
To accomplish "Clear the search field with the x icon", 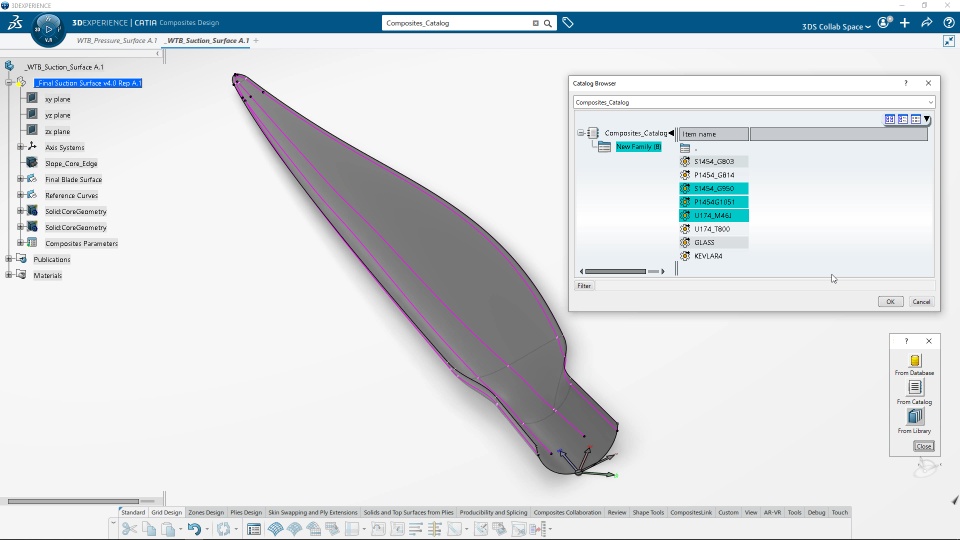I will click(536, 23).
